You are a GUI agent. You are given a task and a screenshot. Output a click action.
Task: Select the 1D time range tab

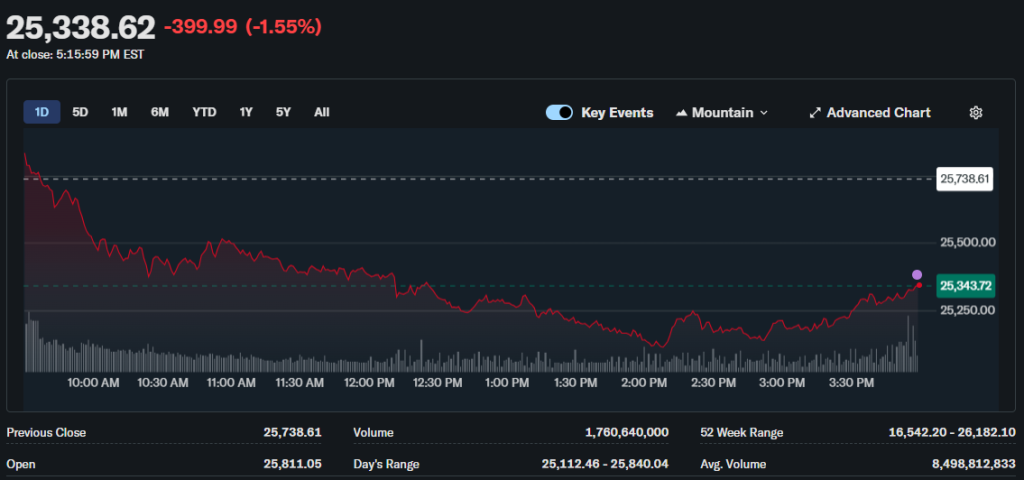(x=42, y=112)
